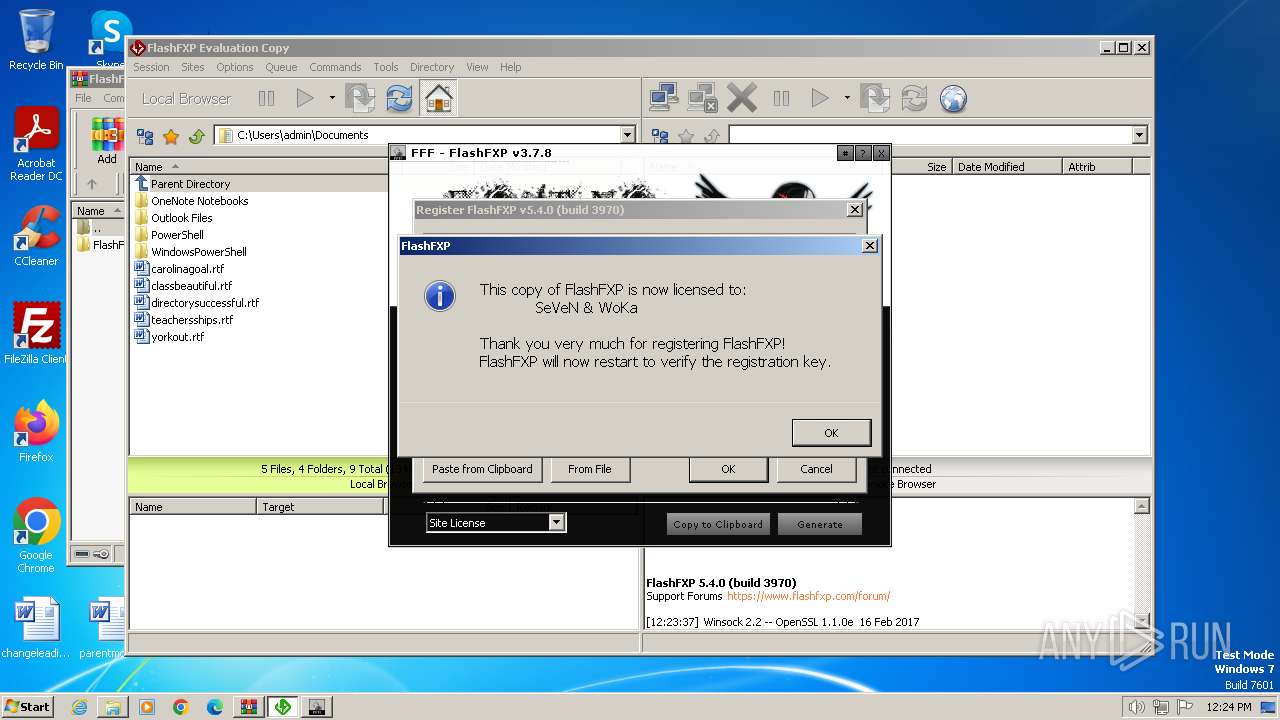Sort by Name column in local list
Image resolution: width=1280 pixels, height=720 pixels.
click(x=260, y=167)
